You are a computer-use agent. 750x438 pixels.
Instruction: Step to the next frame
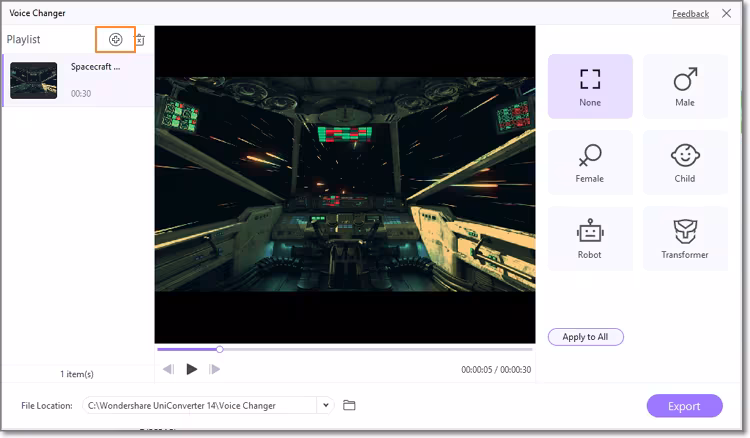pyautogui.click(x=214, y=369)
